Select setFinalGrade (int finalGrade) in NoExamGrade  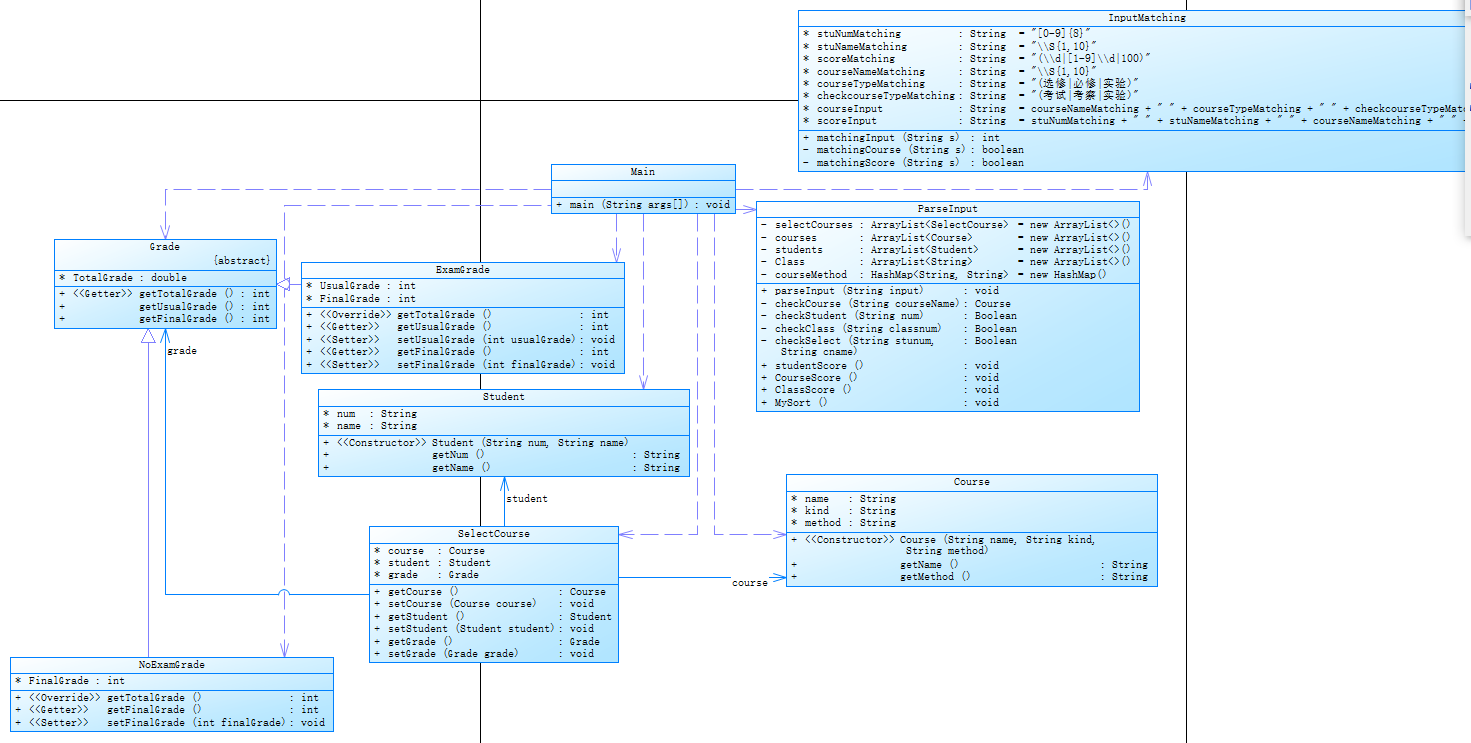click(x=170, y=723)
